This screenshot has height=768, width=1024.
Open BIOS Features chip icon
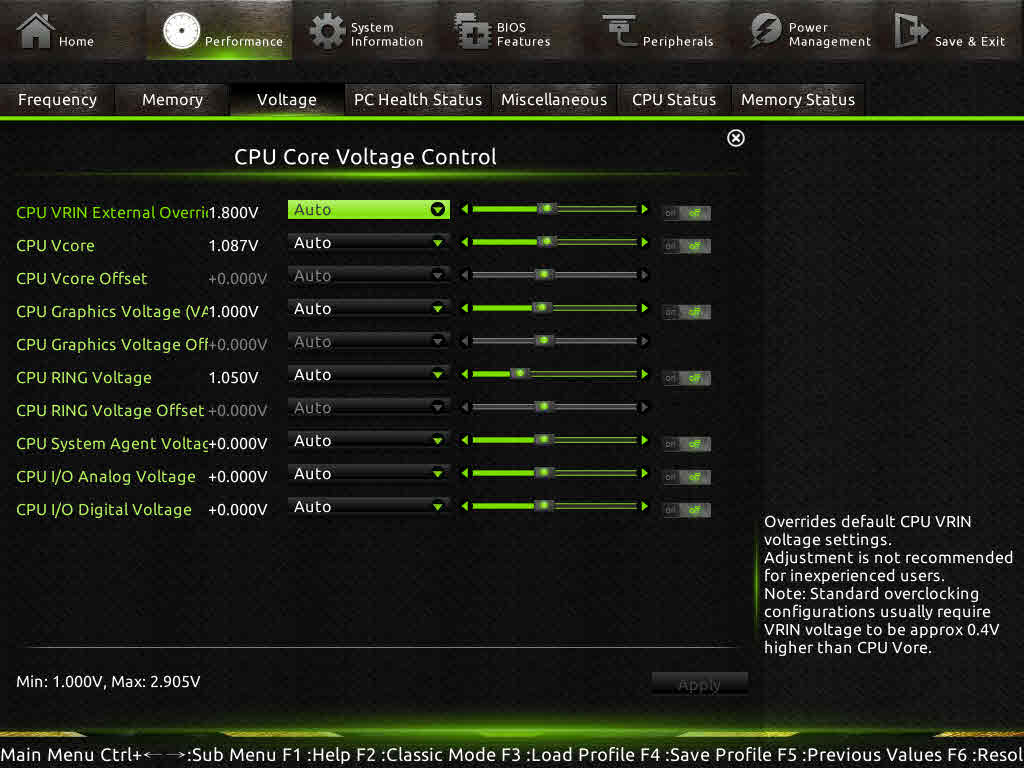[x=472, y=31]
